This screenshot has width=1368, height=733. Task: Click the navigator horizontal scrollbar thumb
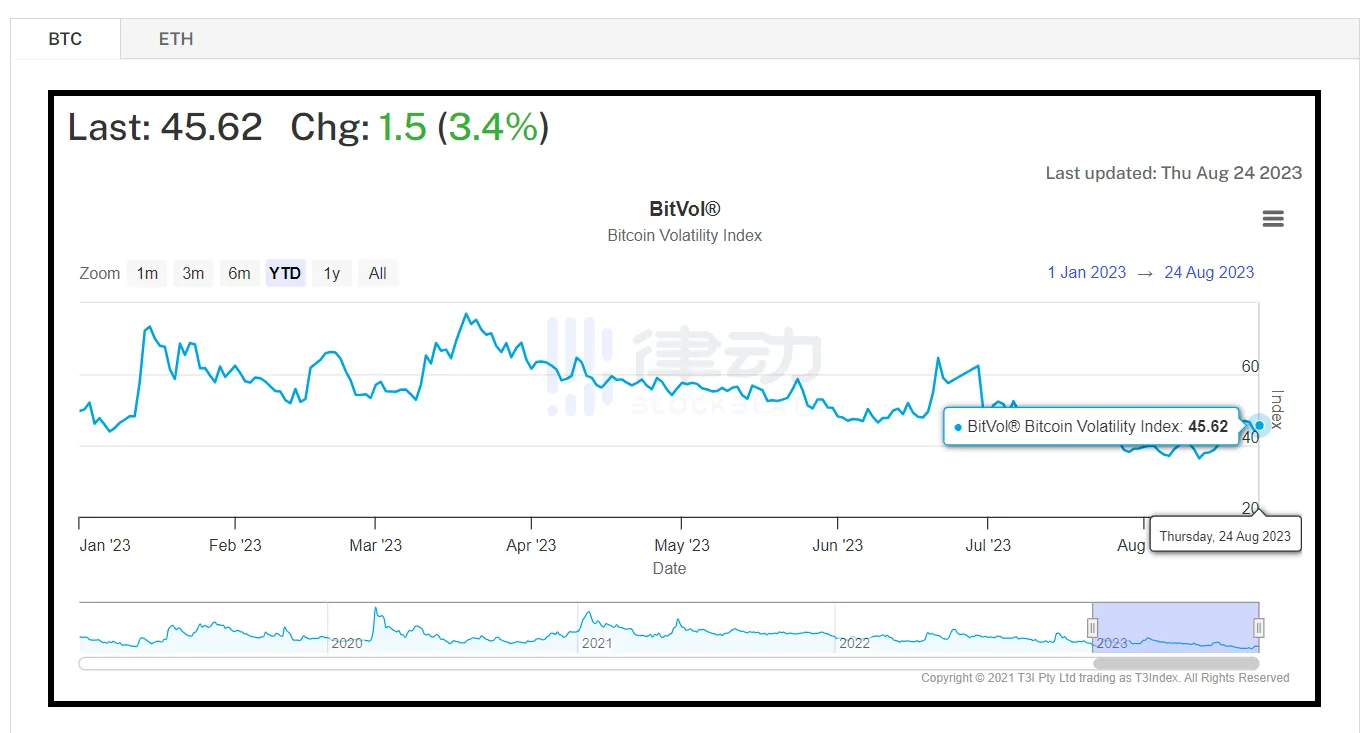click(1176, 663)
